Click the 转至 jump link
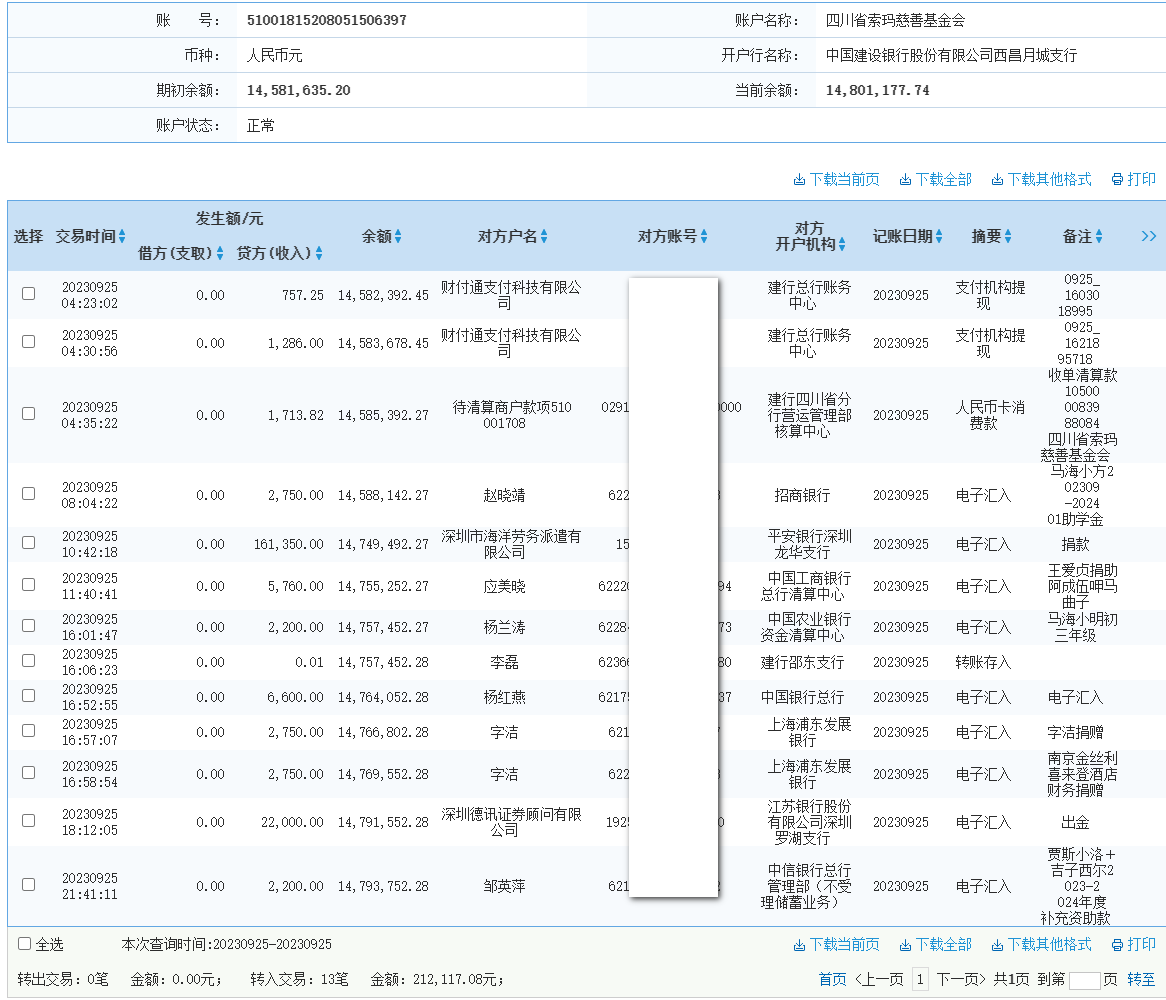 1141,980
